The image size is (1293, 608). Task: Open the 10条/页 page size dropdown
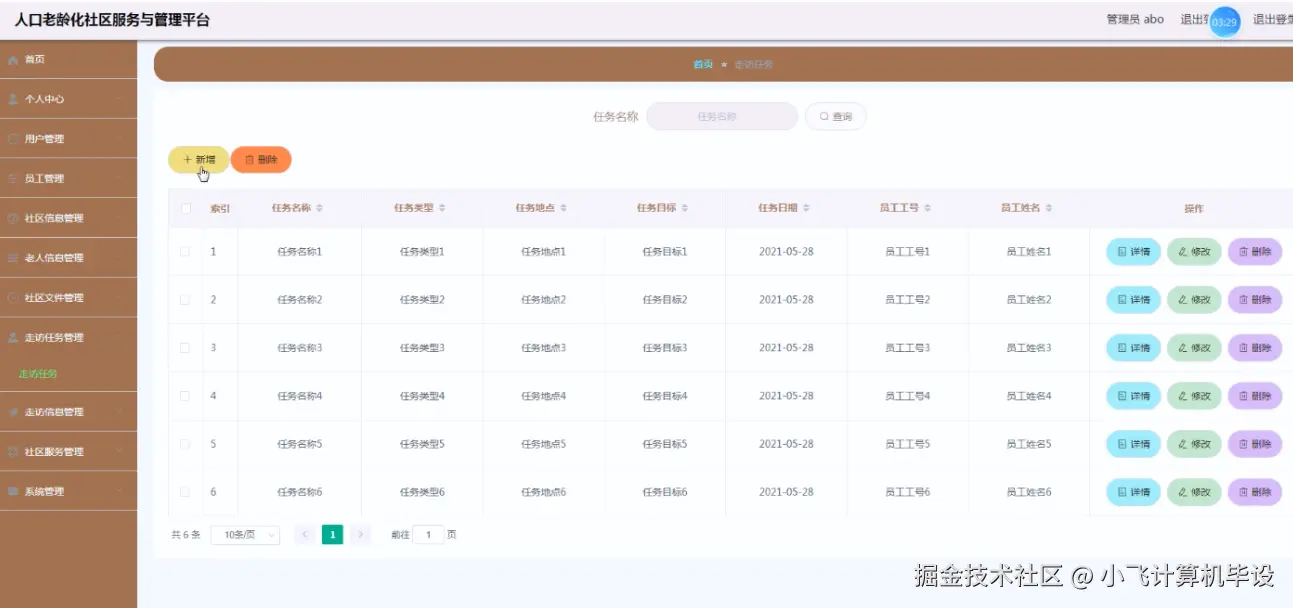coord(245,535)
